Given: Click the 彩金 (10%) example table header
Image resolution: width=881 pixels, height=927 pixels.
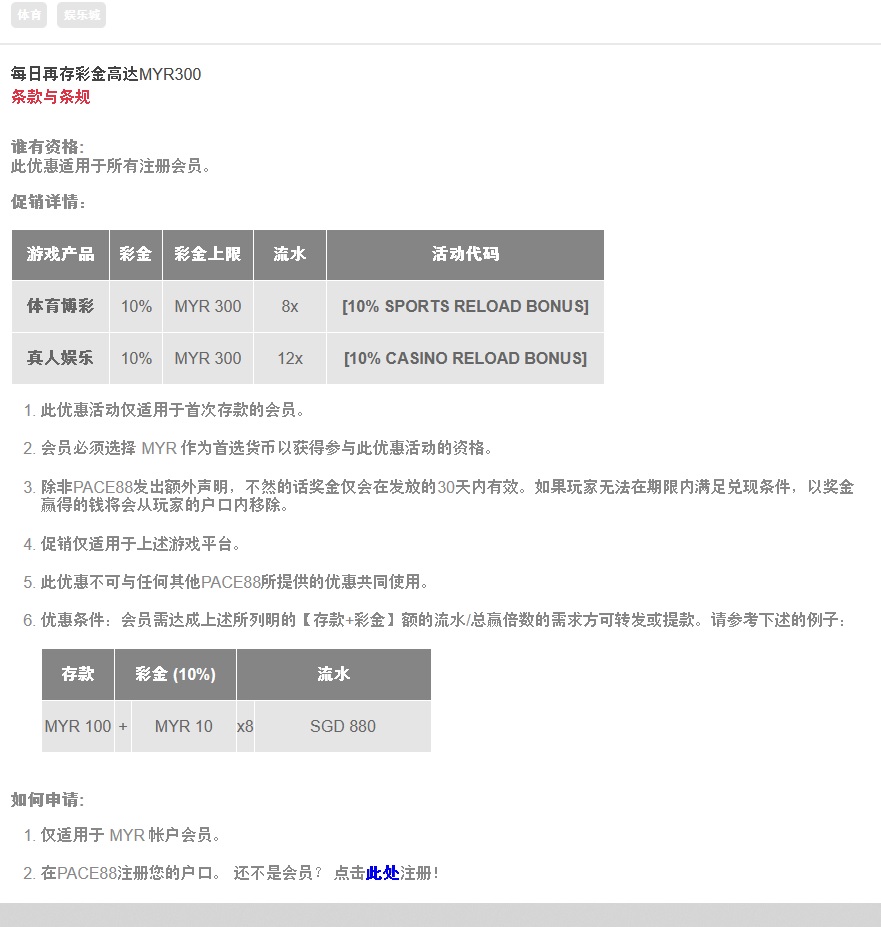Looking at the screenshot, I should 175,674.
